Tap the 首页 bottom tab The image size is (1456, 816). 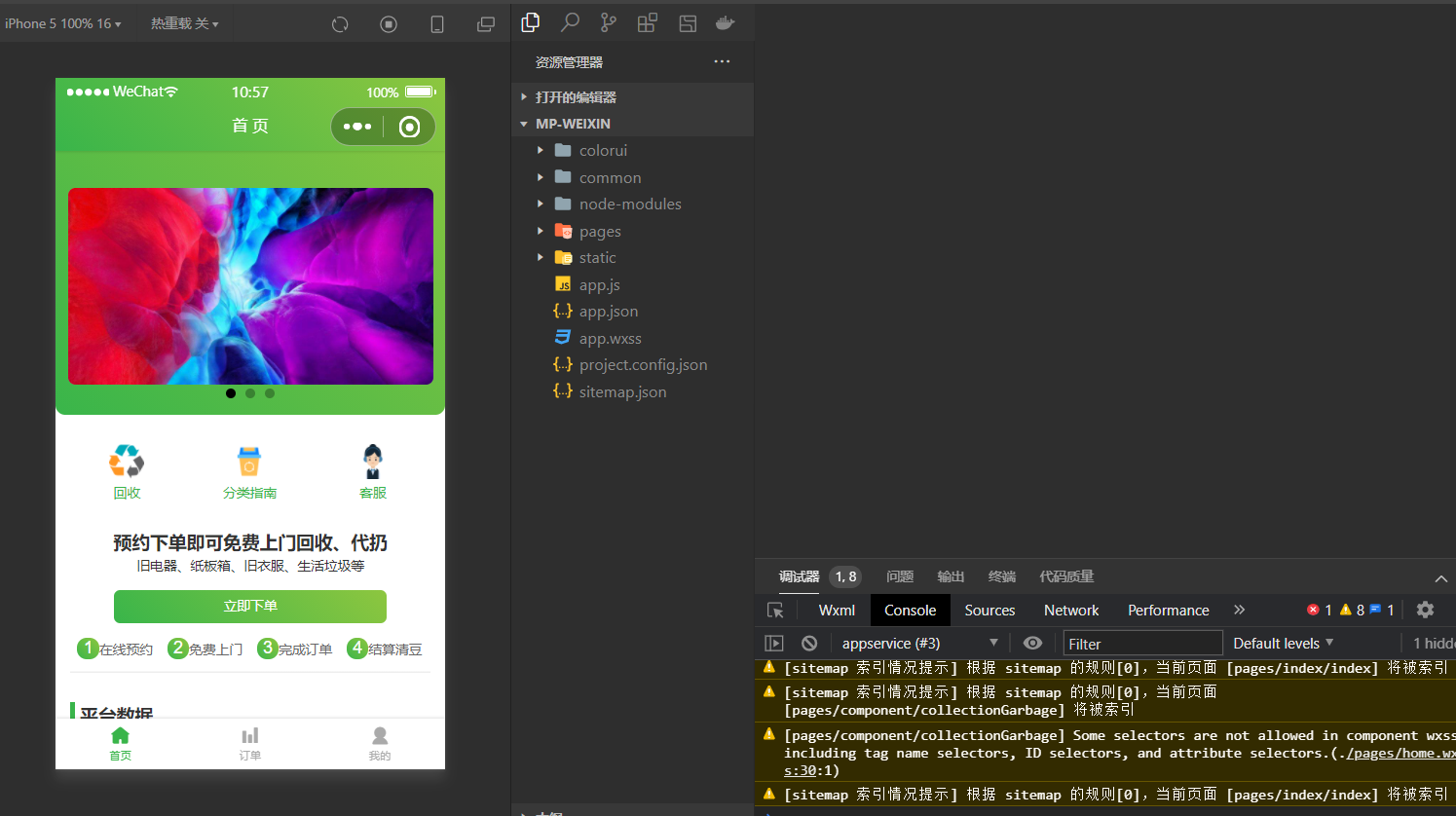click(x=120, y=744)
